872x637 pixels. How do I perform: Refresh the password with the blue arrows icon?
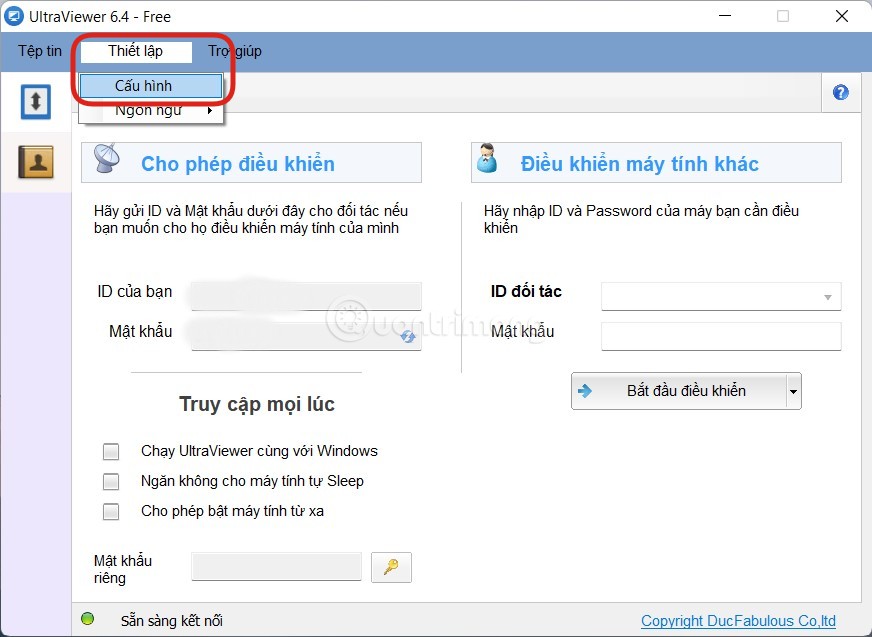[408, 336]
